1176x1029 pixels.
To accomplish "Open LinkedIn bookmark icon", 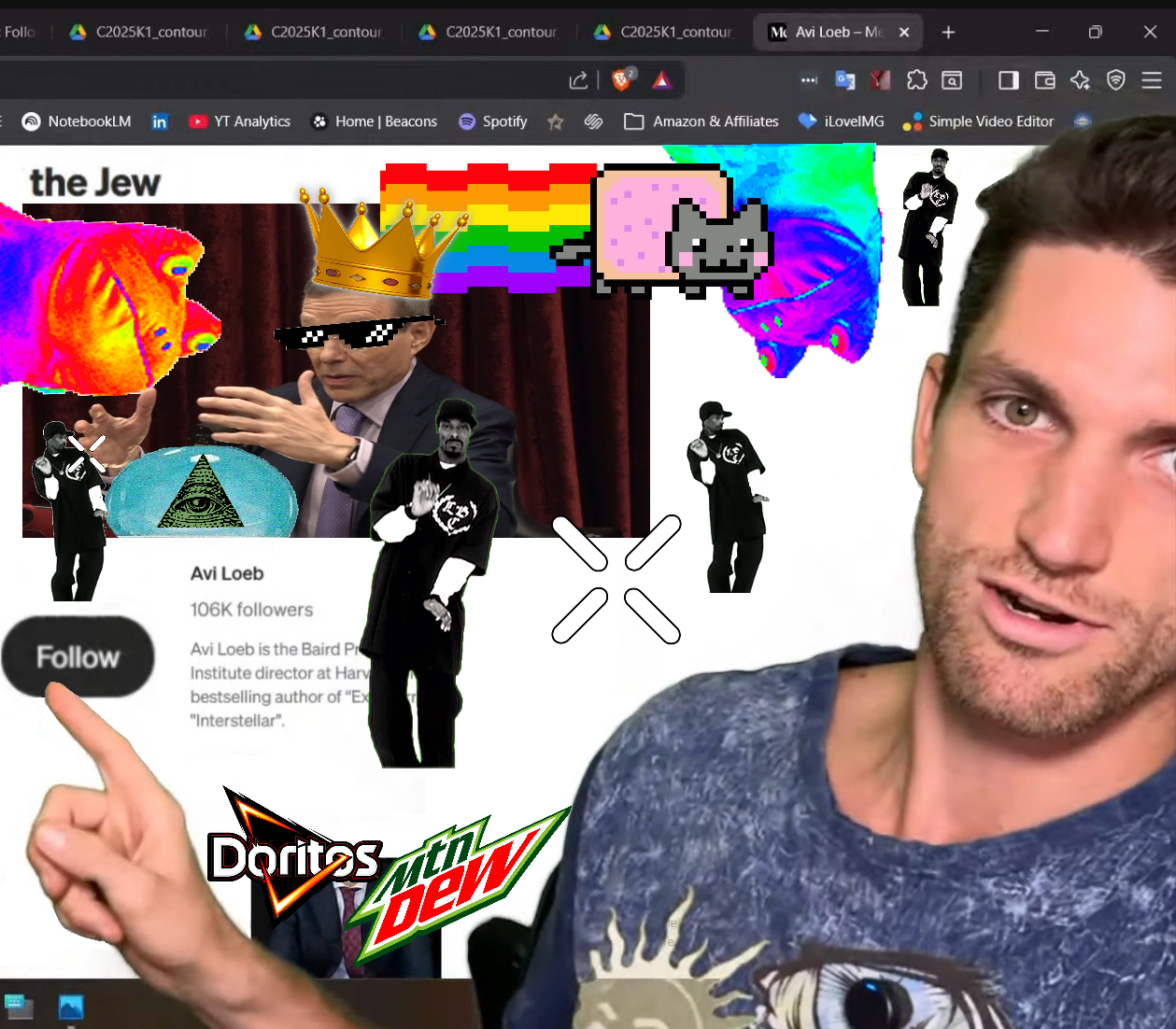I will 160,121.
